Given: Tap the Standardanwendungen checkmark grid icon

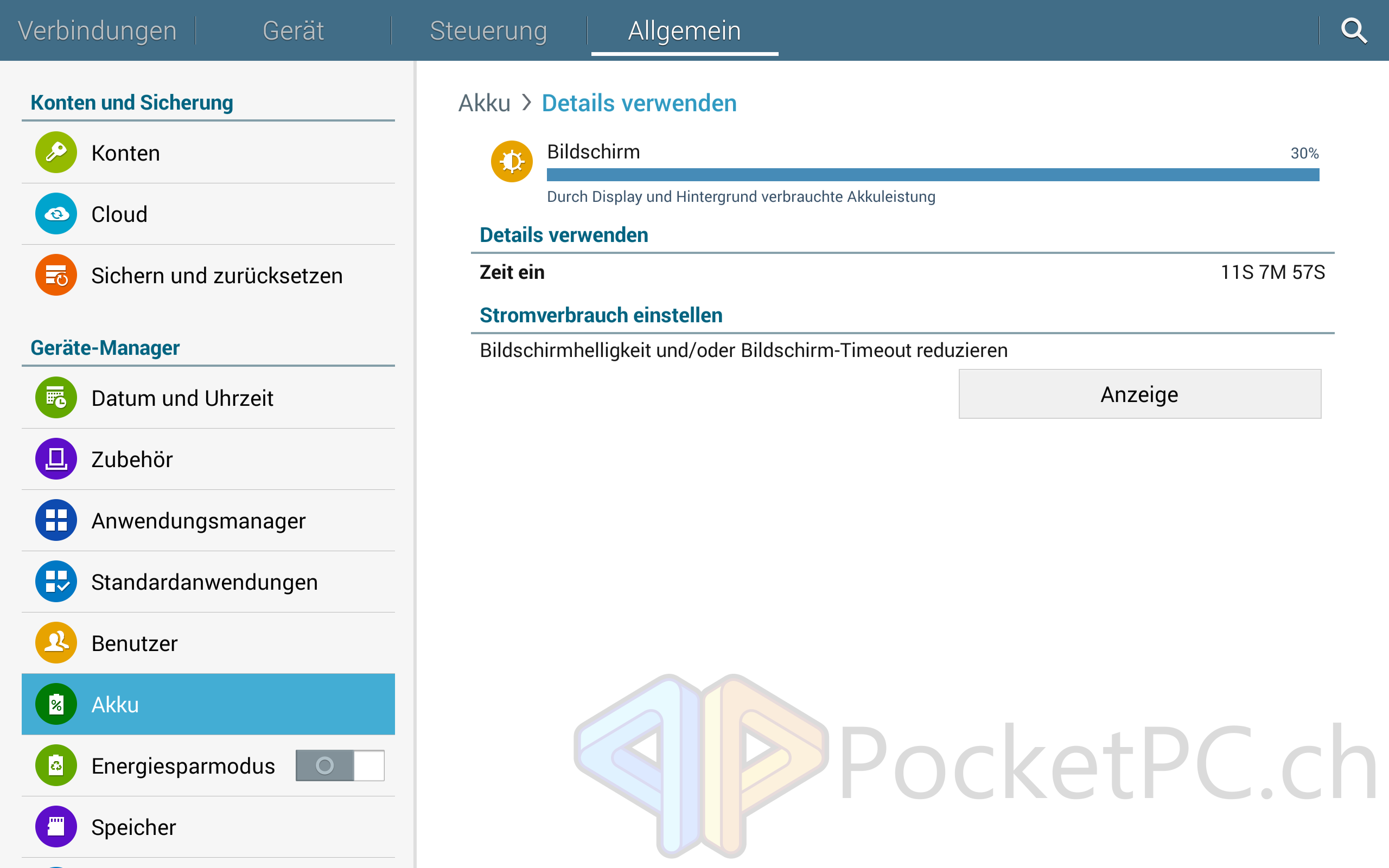Looking at the screenshot, I should click(56, 582).
